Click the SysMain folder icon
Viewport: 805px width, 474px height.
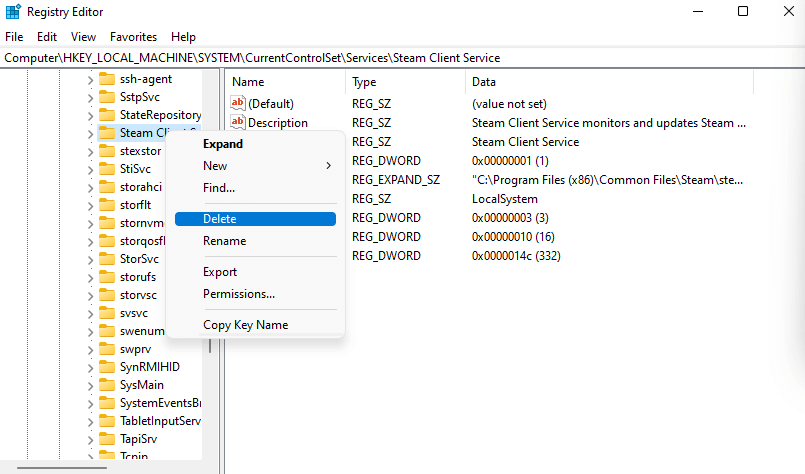pos(107,385)
